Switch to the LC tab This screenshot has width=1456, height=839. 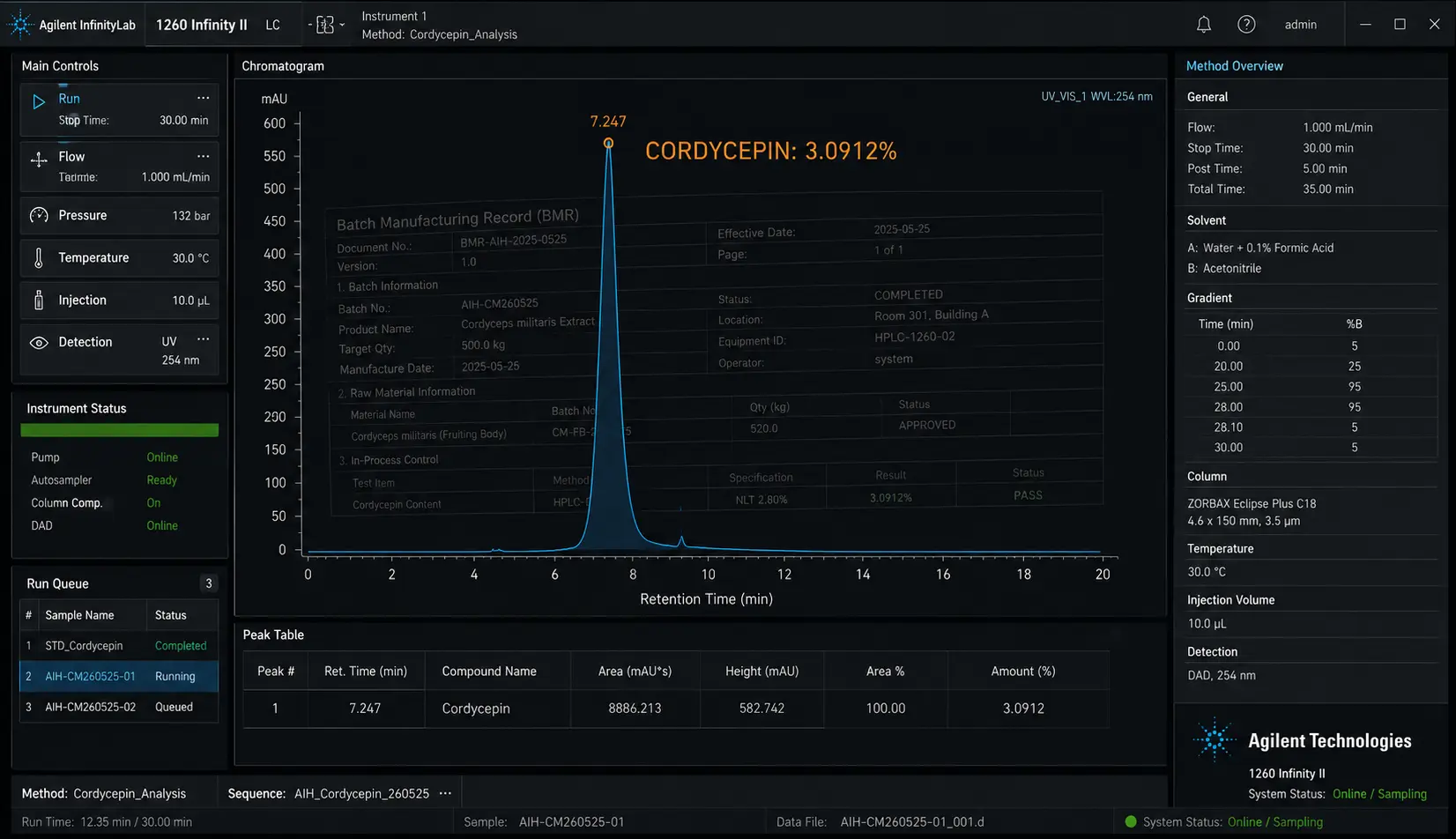tap(273, 25)
